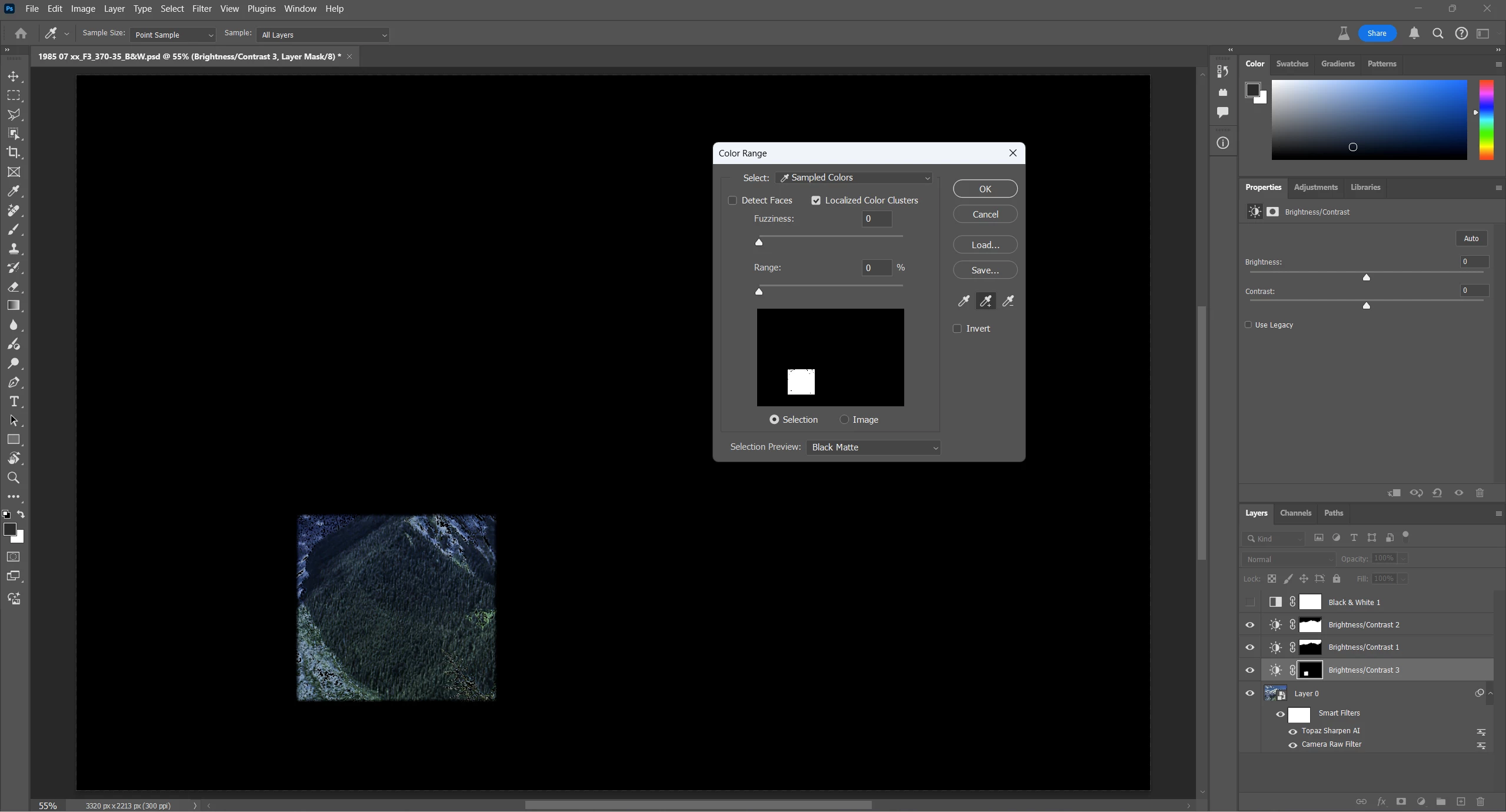Click OK in Color Range dialog
This screenshot has width=1506, height=812.
(x=985, y=189)
